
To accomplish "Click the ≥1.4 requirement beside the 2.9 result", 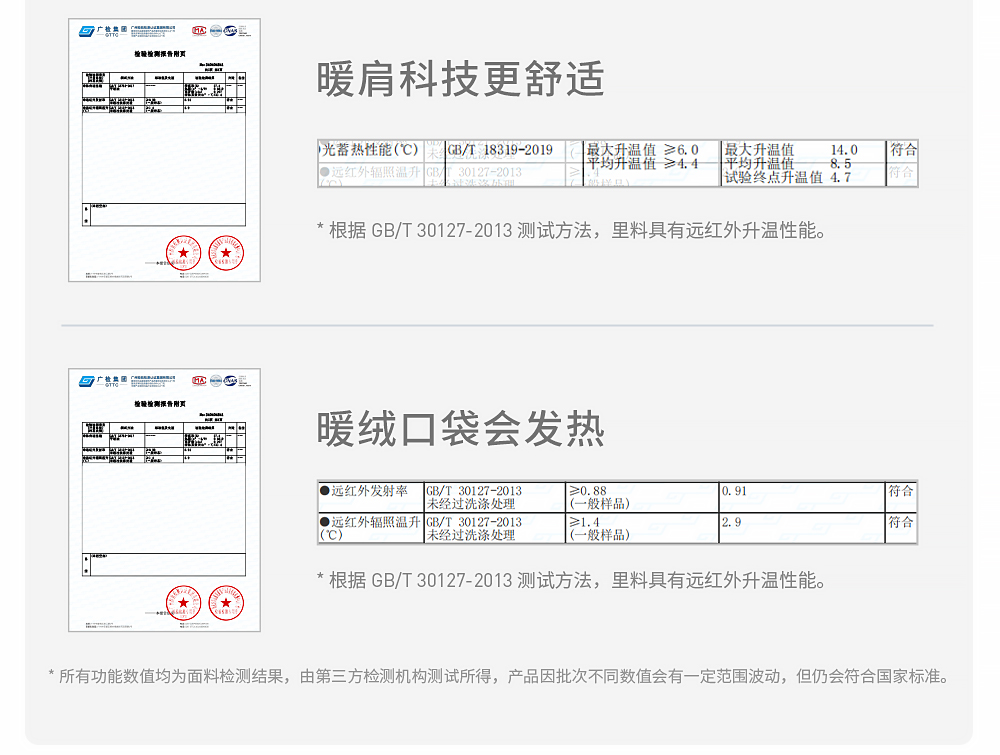I will click(584, 522).
